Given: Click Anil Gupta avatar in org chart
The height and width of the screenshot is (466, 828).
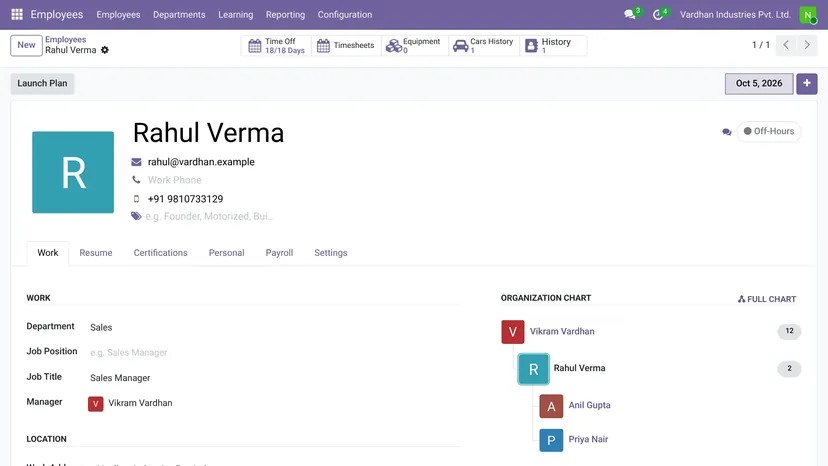Looking at the screenshot, I should pyautogui.click(x=551, y=406).
